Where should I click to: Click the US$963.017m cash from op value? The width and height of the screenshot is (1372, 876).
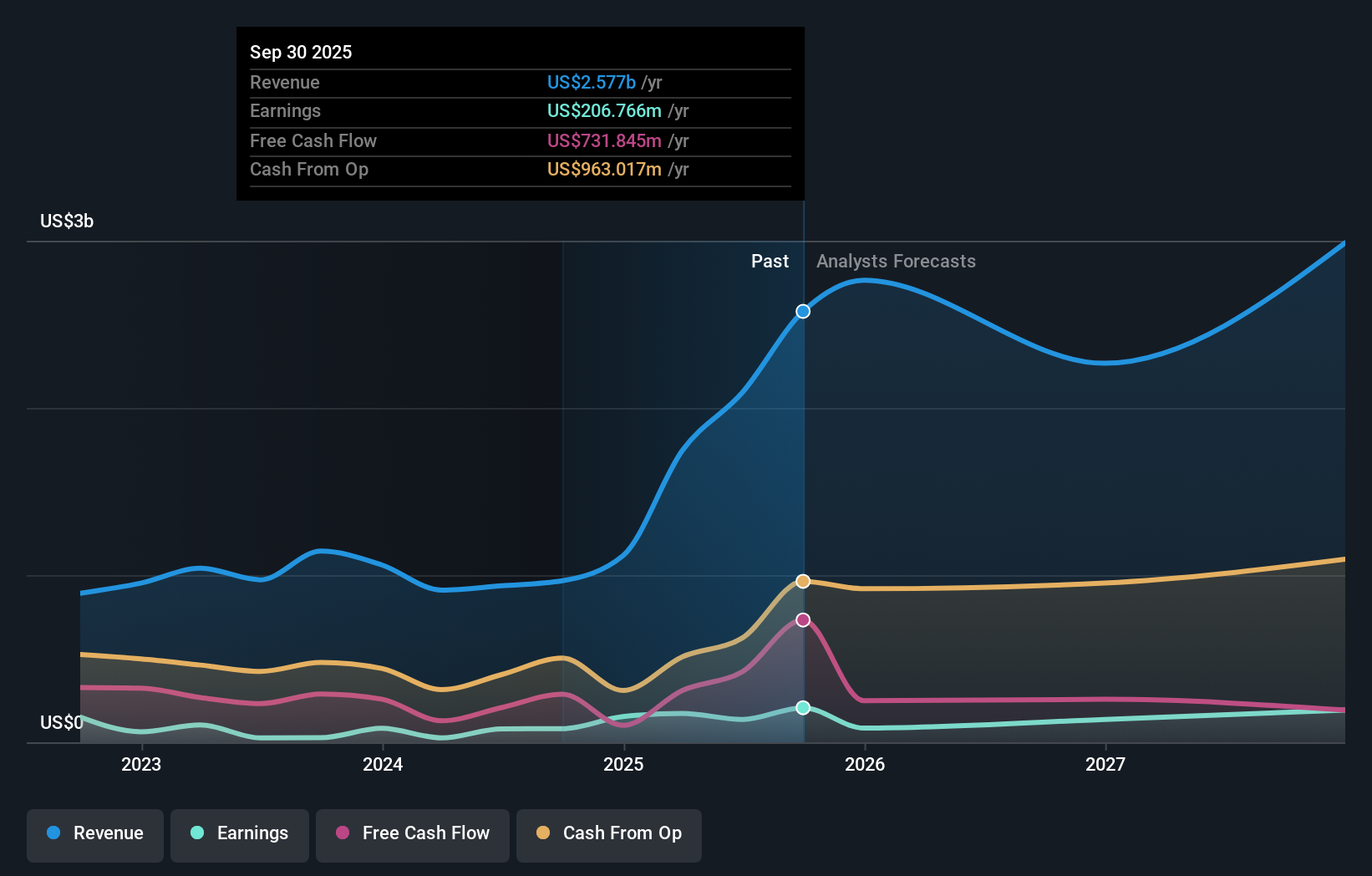[604, 170]
